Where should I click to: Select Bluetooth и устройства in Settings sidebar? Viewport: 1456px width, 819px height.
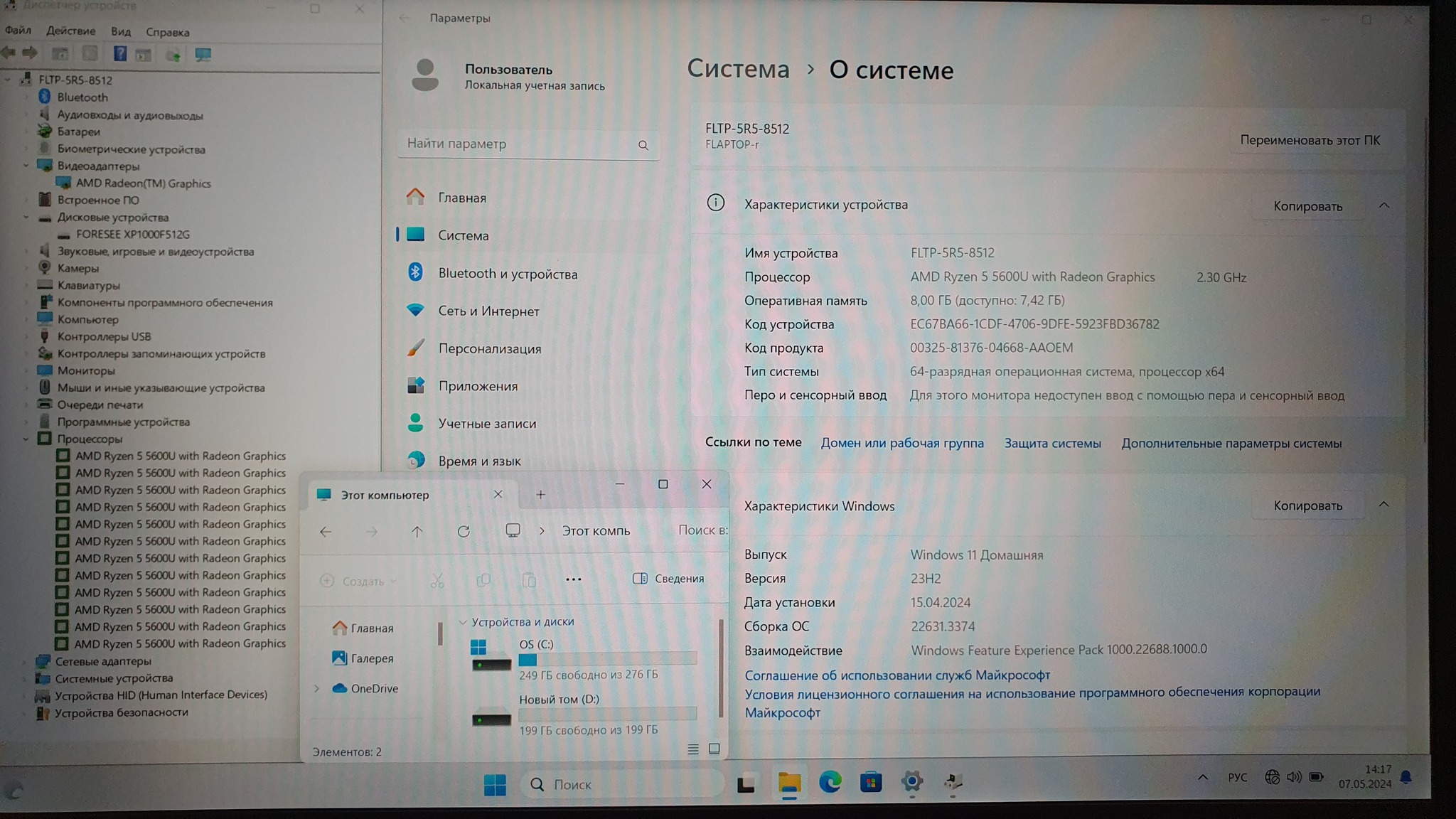pos(508,274)
